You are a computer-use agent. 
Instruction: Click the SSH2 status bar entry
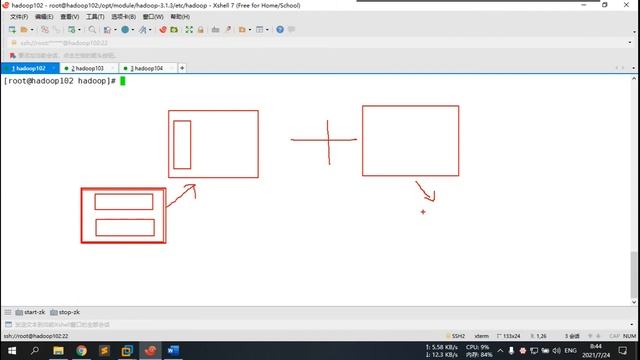pyautogui.click(x=456, y=336)
